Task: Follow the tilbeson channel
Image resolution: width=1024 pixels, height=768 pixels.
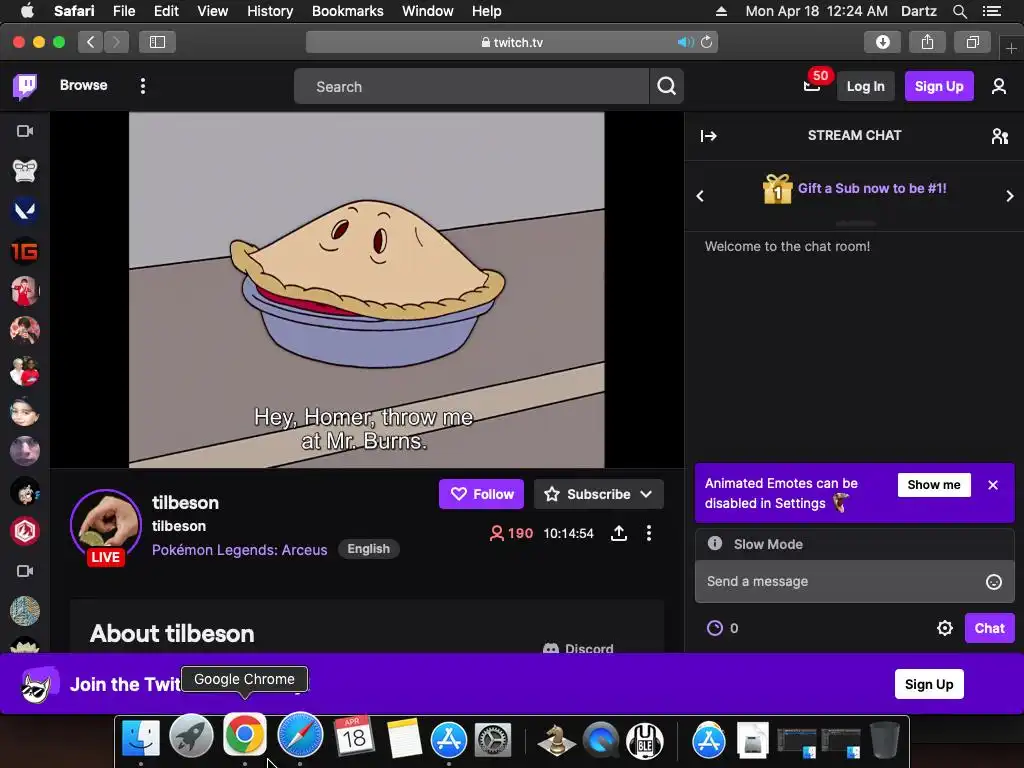Action: pyautogui.click(x=481, y=494)
